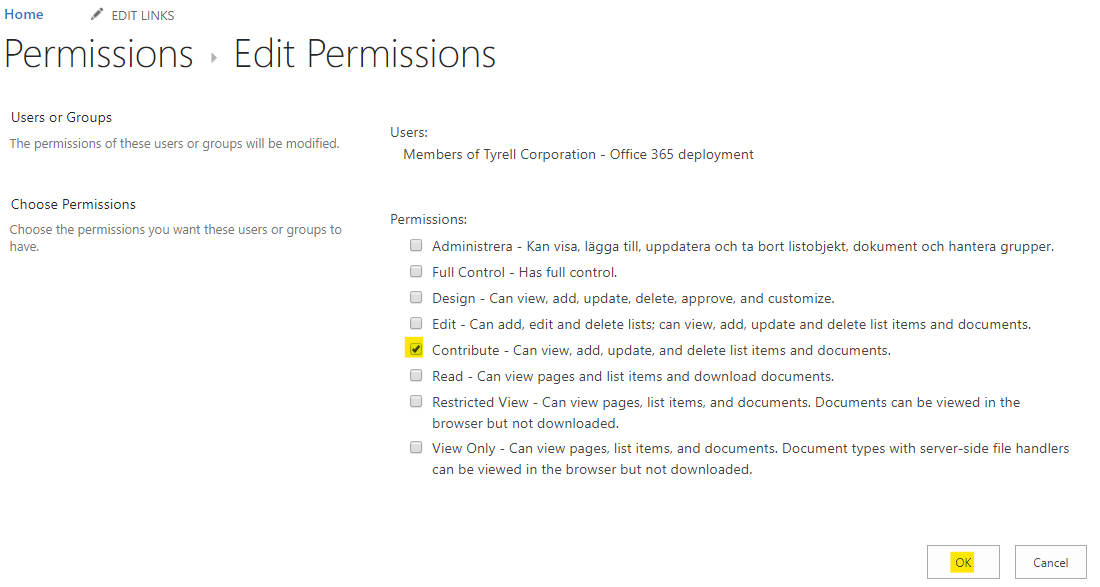The width and height of the screenshot is (1100, 587).
Task: Click the Cancel button
Action: (1050, 561)
